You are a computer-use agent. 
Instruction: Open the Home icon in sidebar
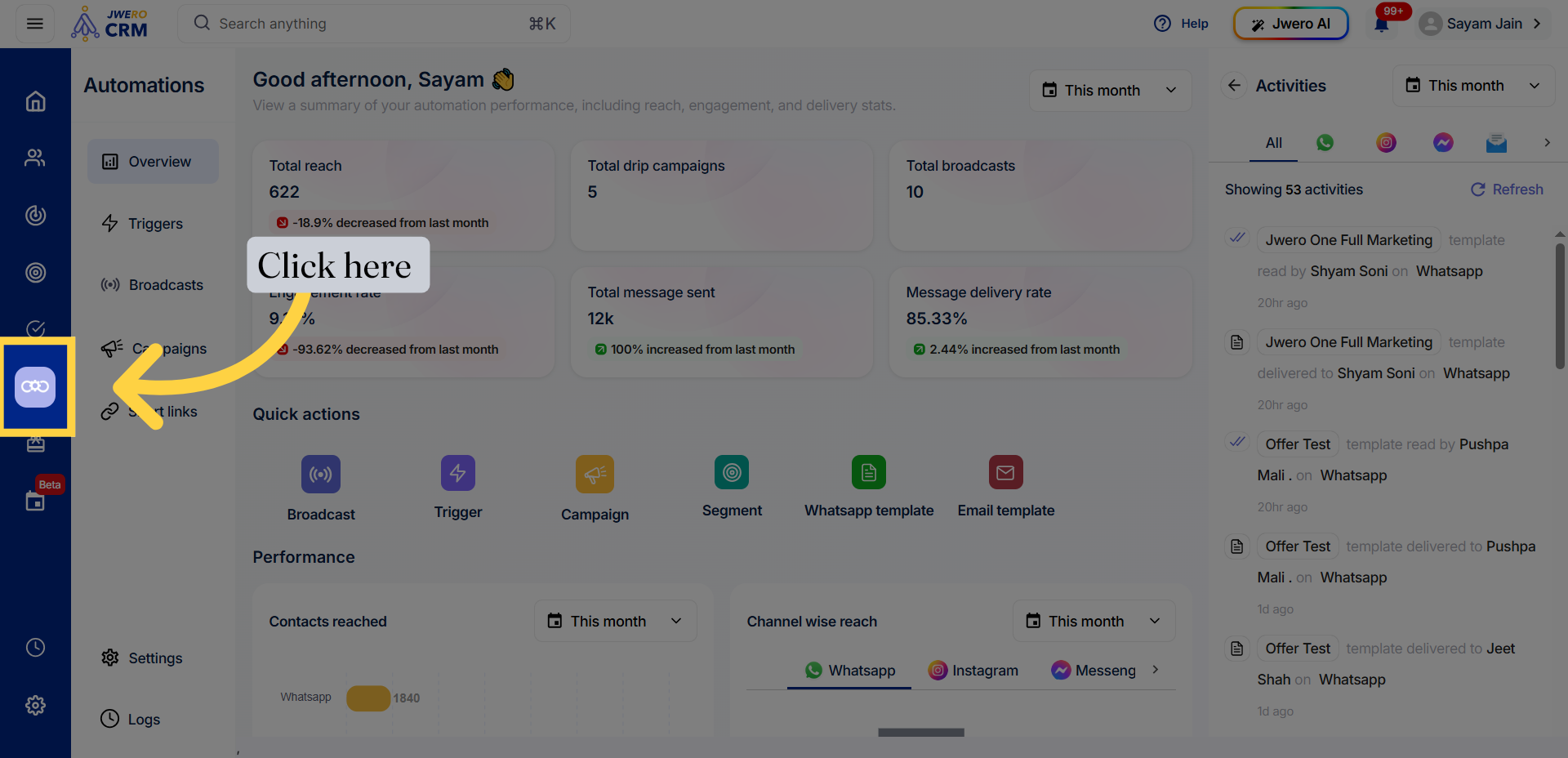(x=35, y=100)
